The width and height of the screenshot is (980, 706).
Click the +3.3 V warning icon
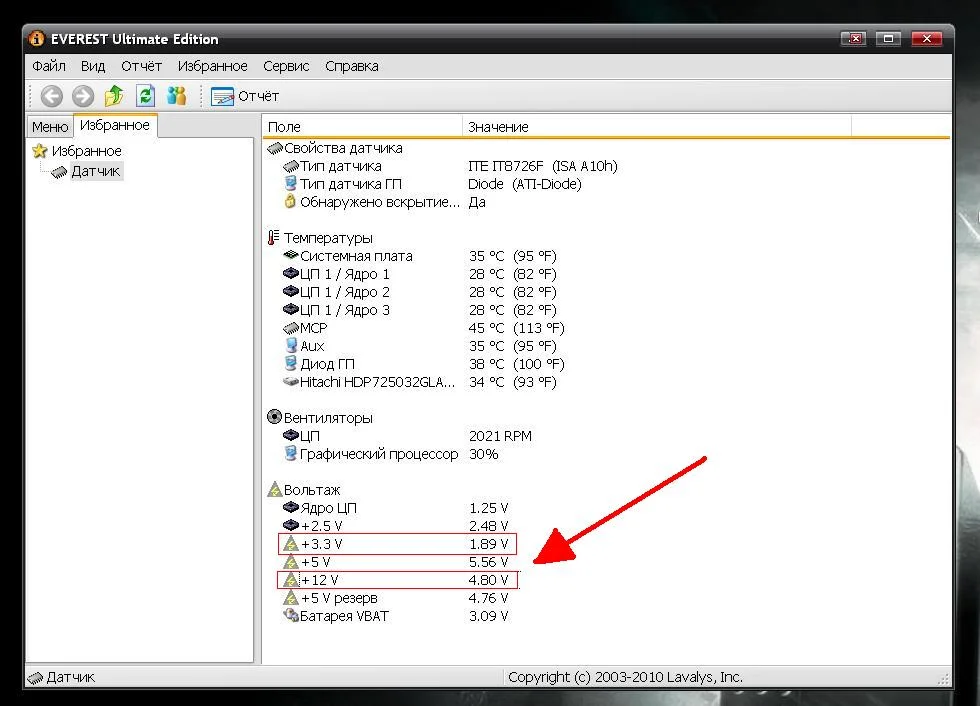291,544
